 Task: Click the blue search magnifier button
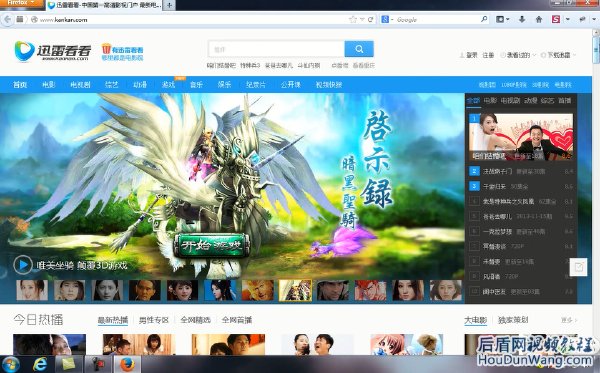tap(359, 49)
